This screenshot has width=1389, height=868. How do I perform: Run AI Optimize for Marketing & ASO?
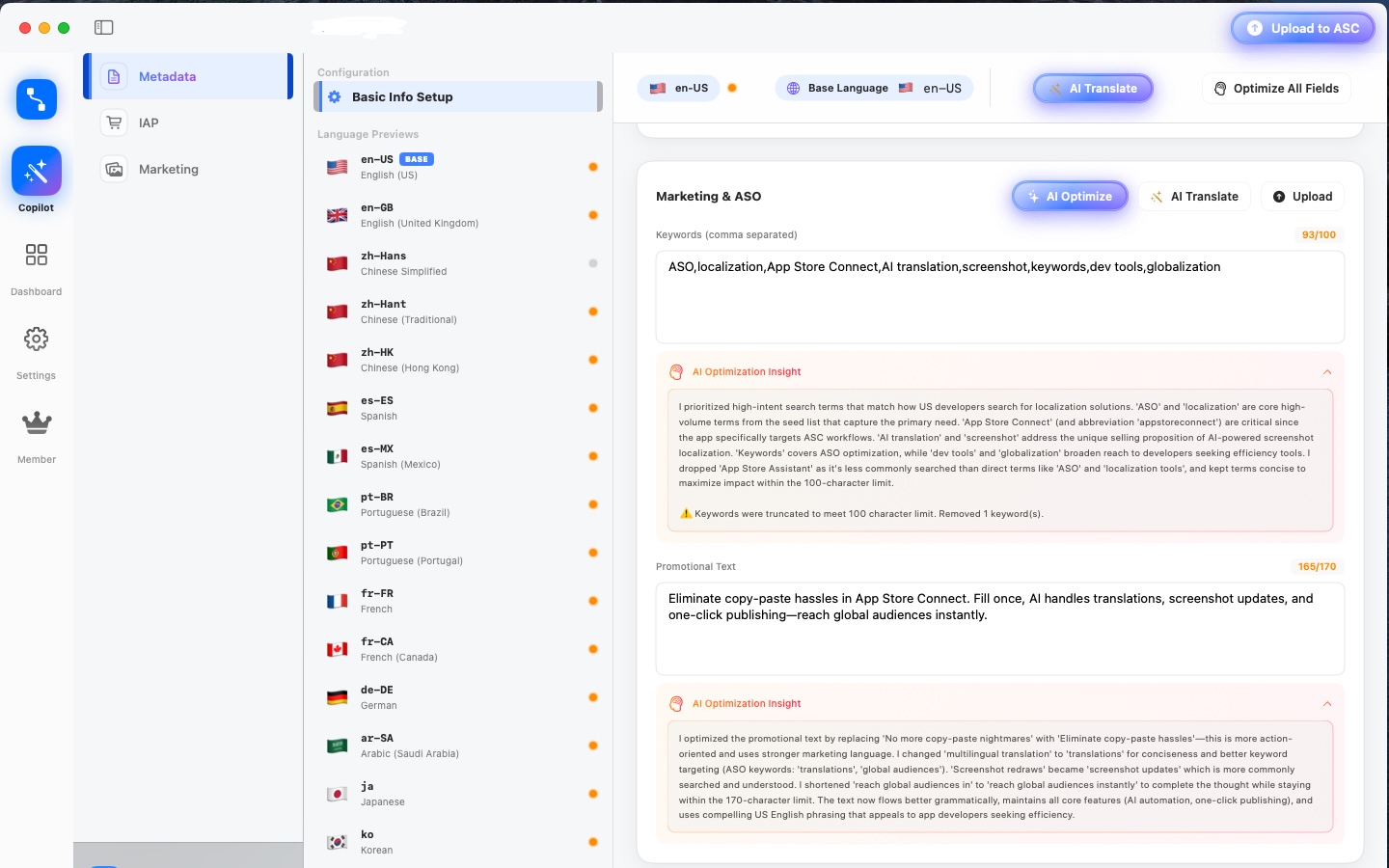[x=1070, y=196]
